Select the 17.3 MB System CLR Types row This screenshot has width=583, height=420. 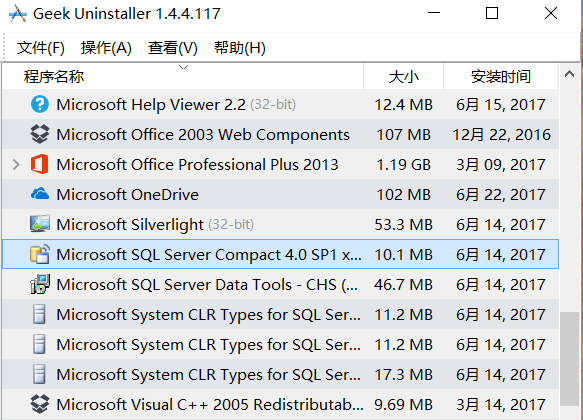280,374
